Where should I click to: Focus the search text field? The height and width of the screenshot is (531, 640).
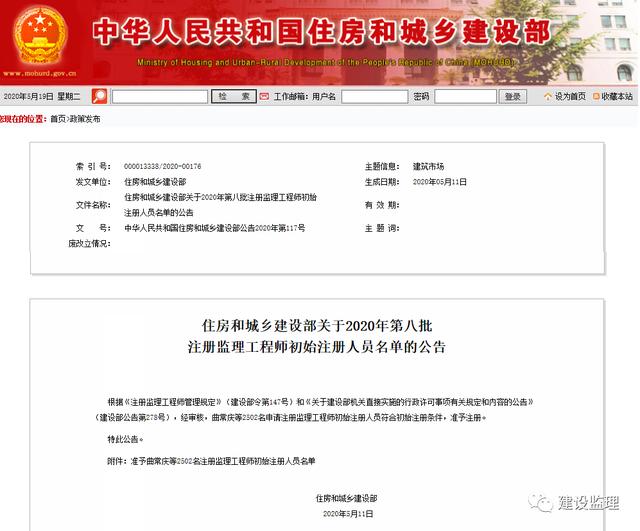[160, 97]
